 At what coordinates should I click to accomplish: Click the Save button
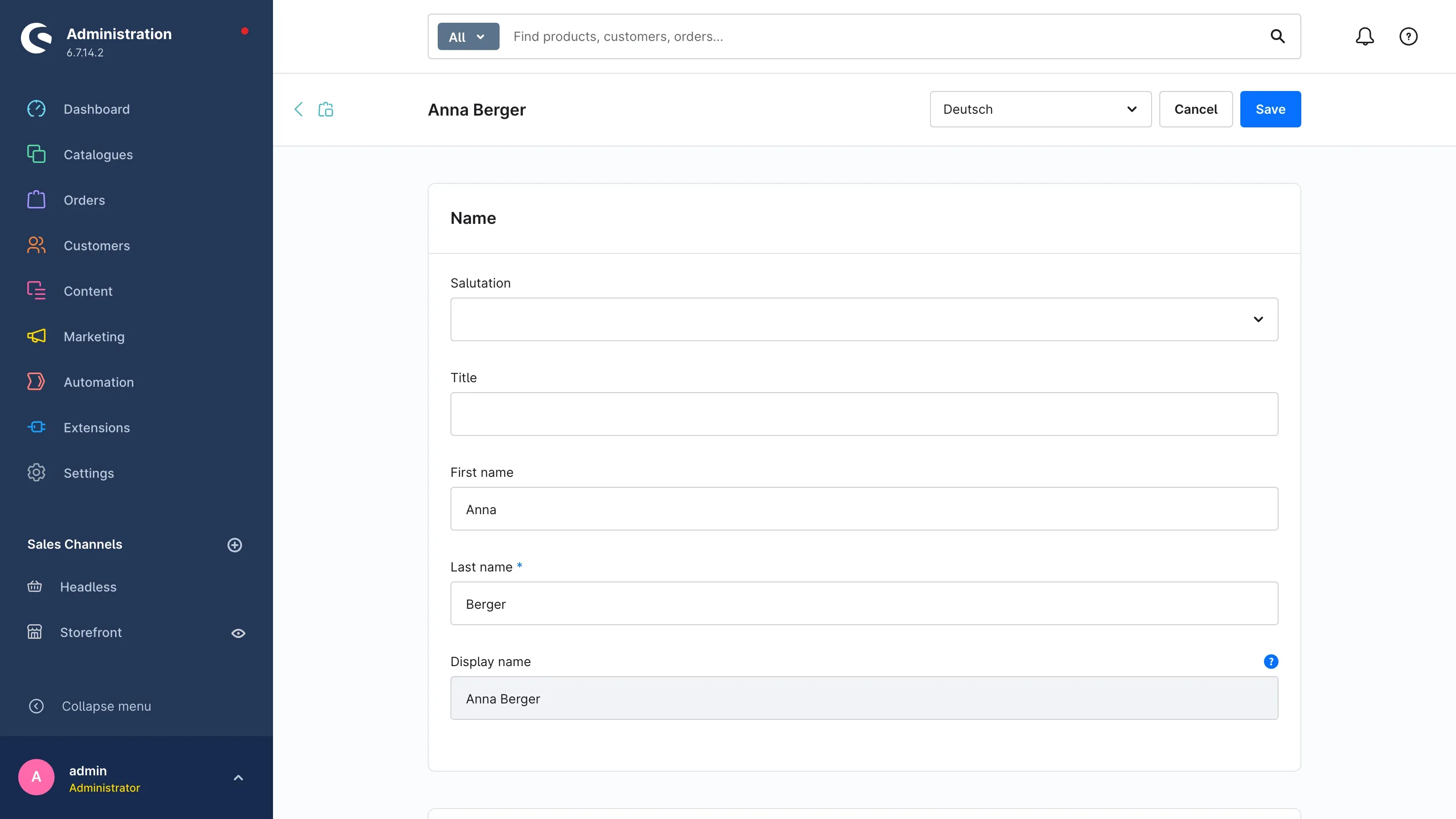[1270, 109]
